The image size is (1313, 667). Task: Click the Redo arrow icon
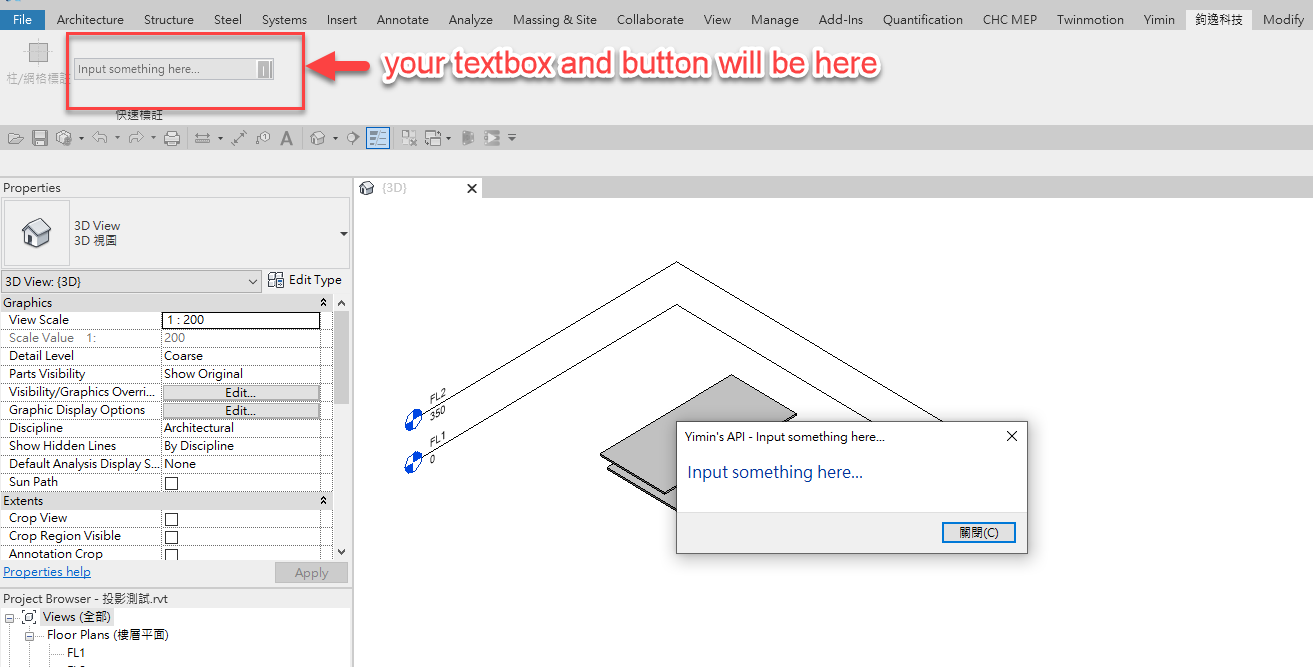(x=136, y=138)
